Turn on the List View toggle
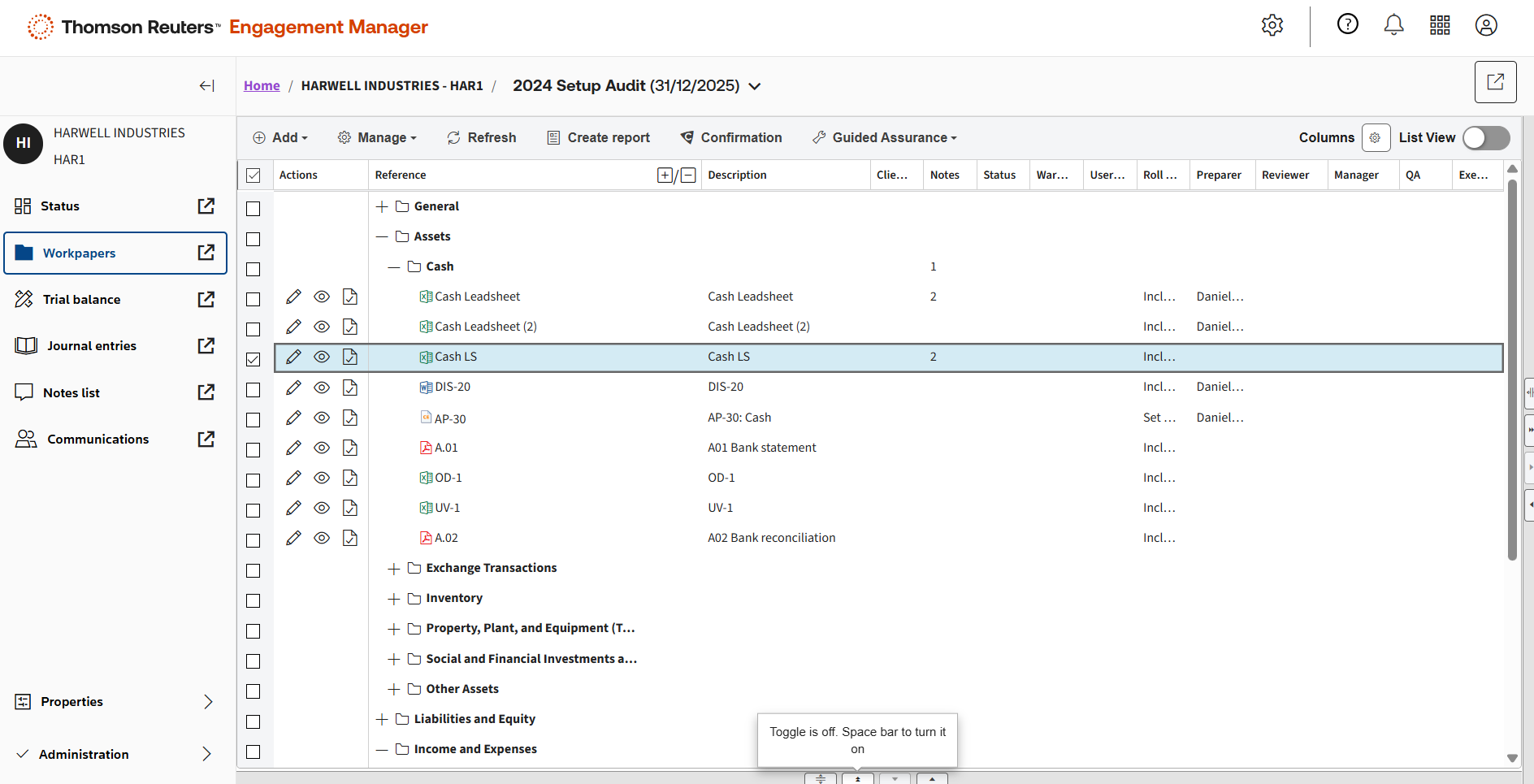The width and height of the screenshot is (1534, 784). pyautogui.click(x=1485, y=138)
